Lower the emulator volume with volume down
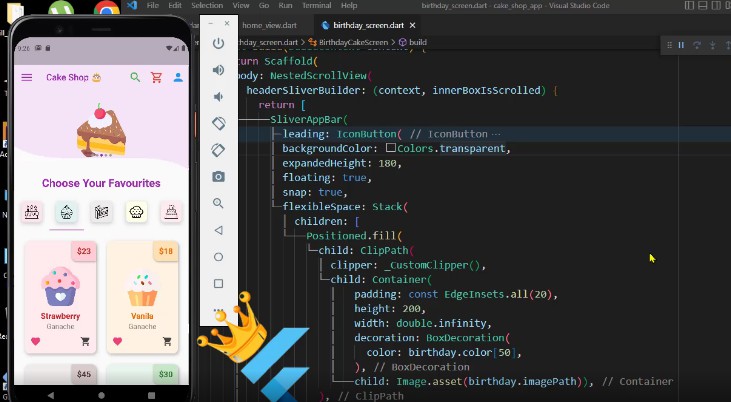The height and width of the screenshot is (402, 731). click(217, 97)
